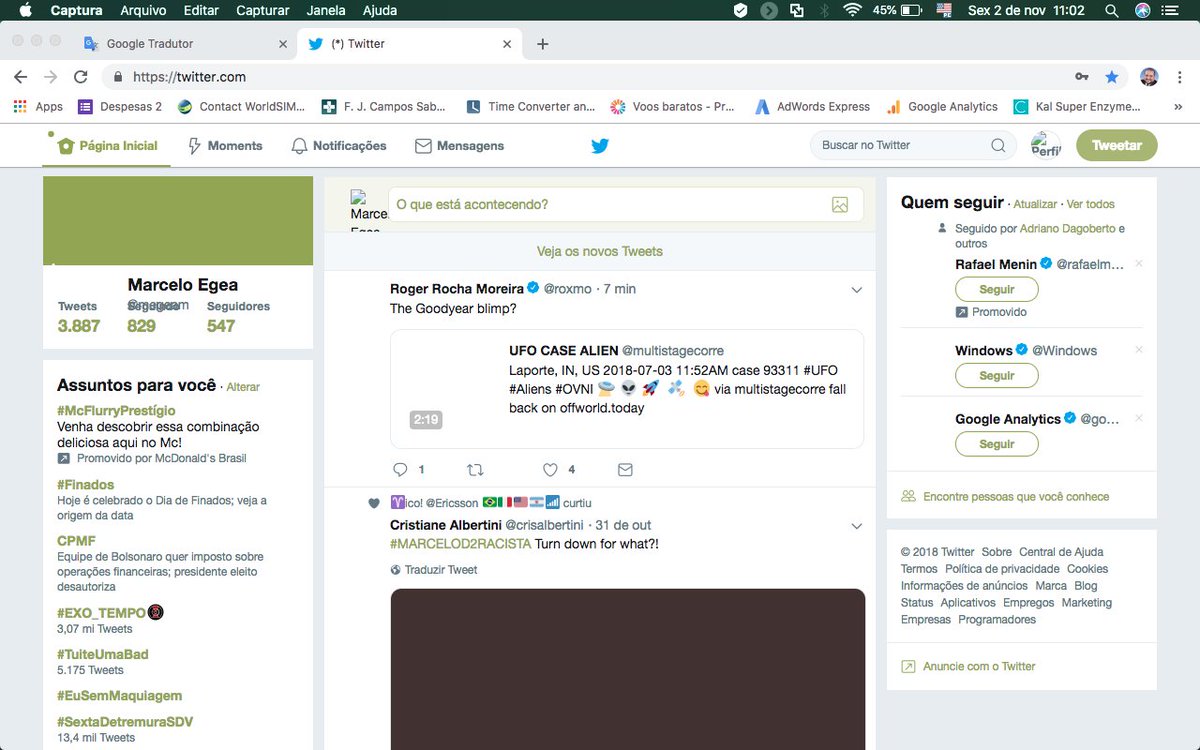Viewport: 1200px width, 750px height.
Task: Open Mensagens tab
Action: 459,146
